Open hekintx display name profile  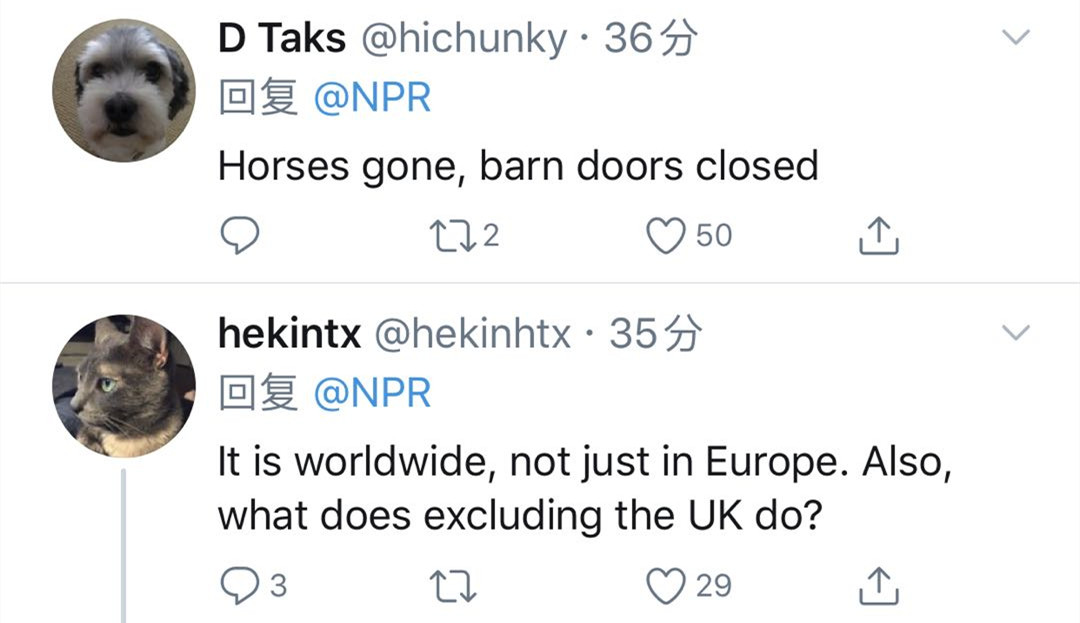289,334
